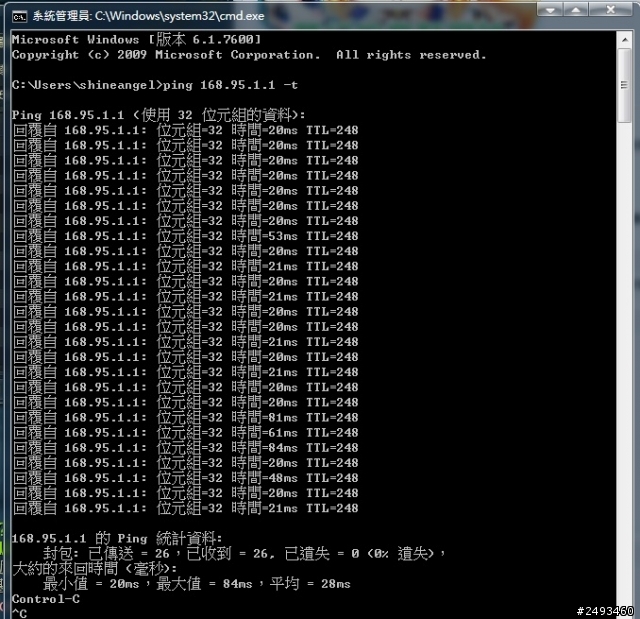
Task: Click the reply row with 時間=48ms
Action: pyautogui.click(x=186, y=478)
